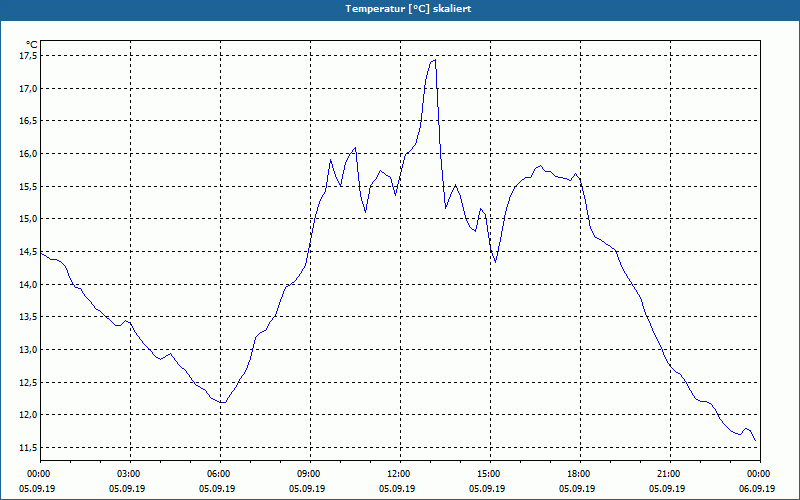Click the "03:00" time axis label
This screenshot has width=800, height=500.
coord(130,474)
